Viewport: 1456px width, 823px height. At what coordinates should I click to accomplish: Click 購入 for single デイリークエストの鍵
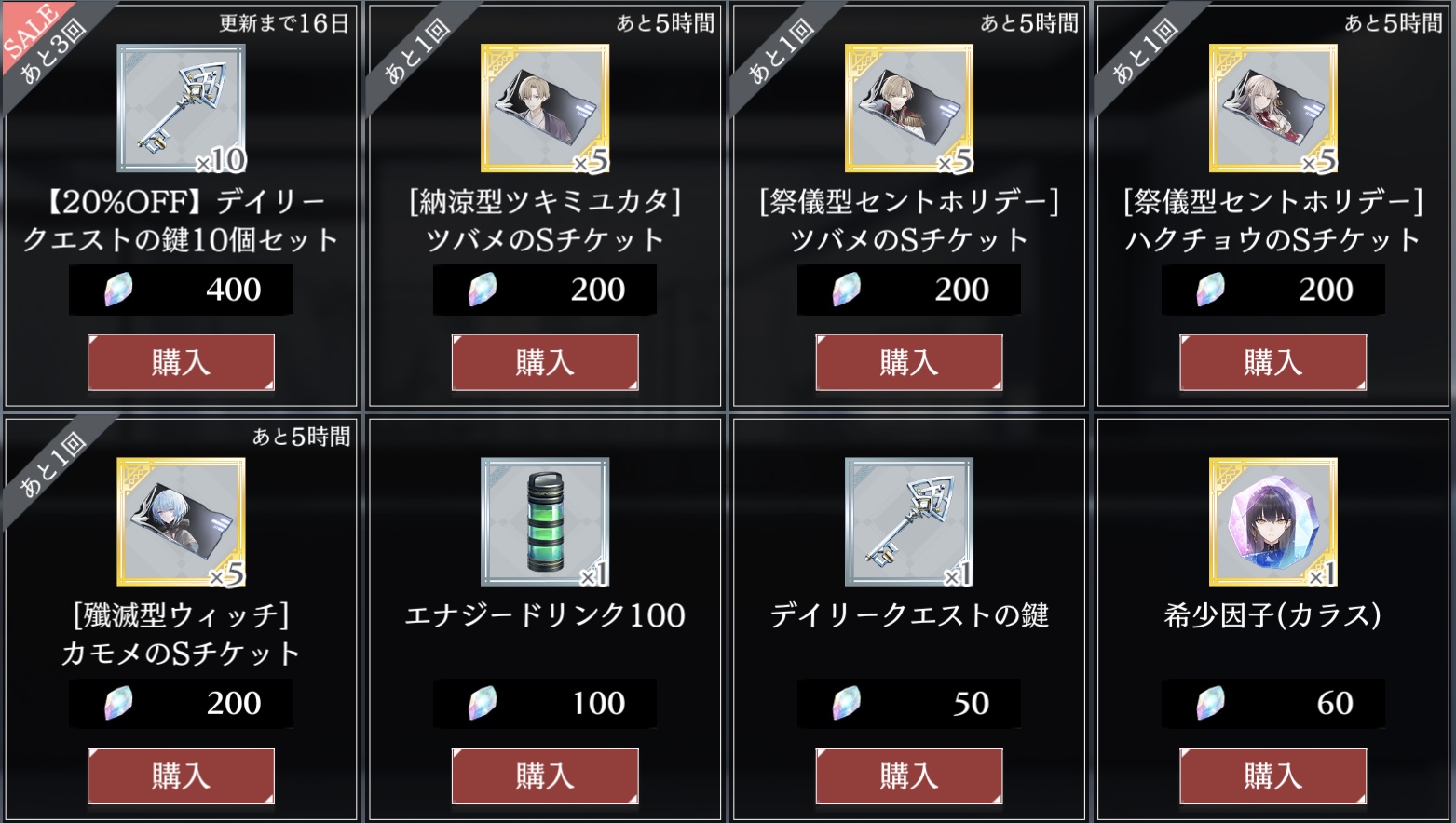(x=909, y=776)
